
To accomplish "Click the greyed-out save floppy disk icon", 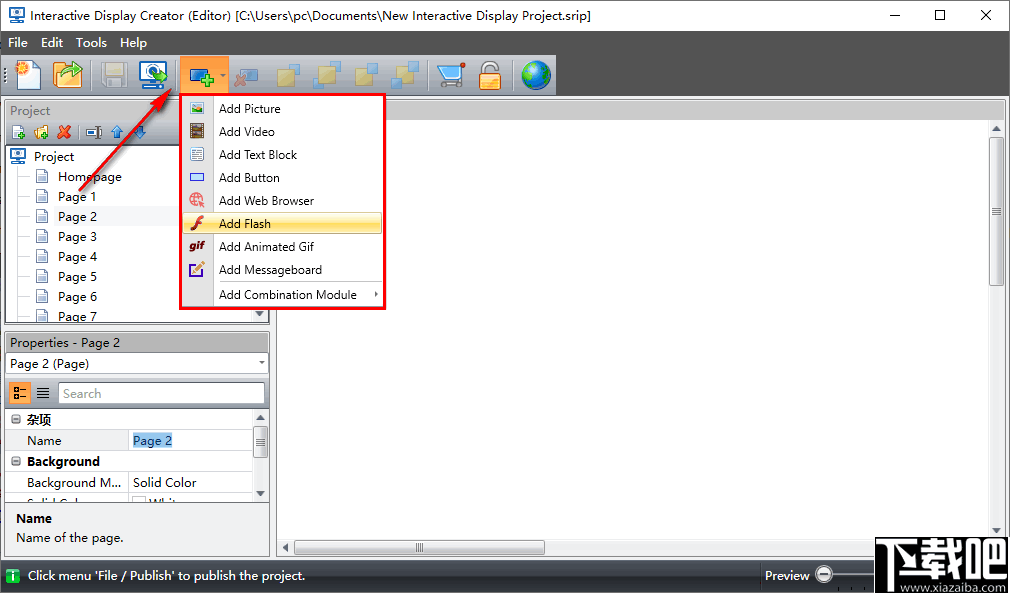I will [x=115, y=75].
